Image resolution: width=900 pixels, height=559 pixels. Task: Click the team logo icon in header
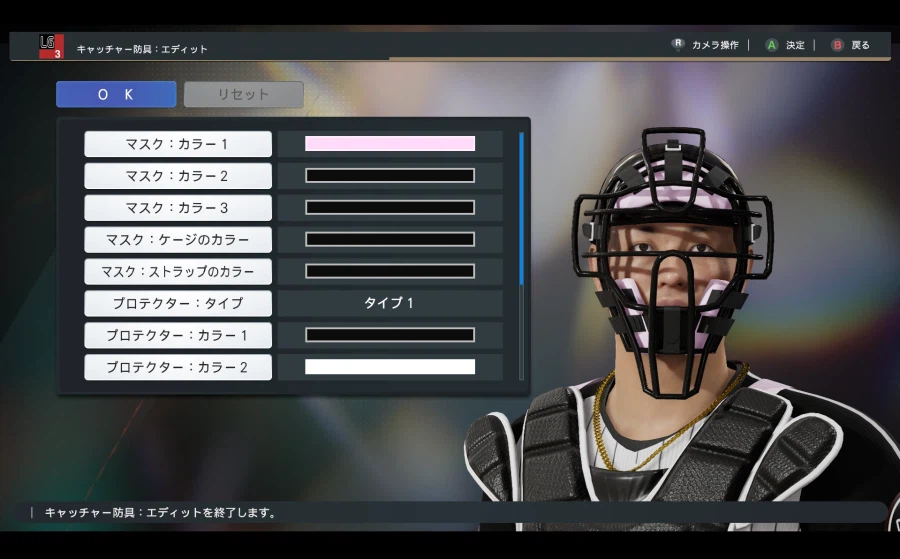click(x=51, y=46)
